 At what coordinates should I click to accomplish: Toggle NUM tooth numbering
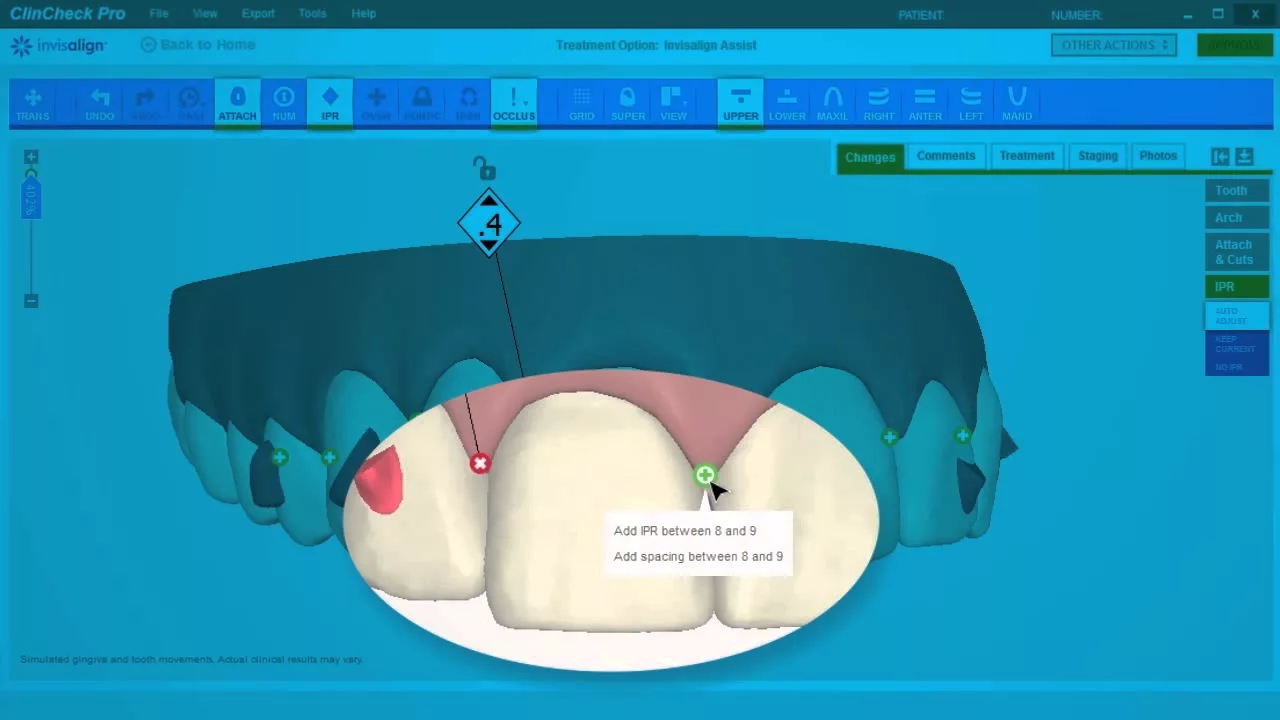284,103
